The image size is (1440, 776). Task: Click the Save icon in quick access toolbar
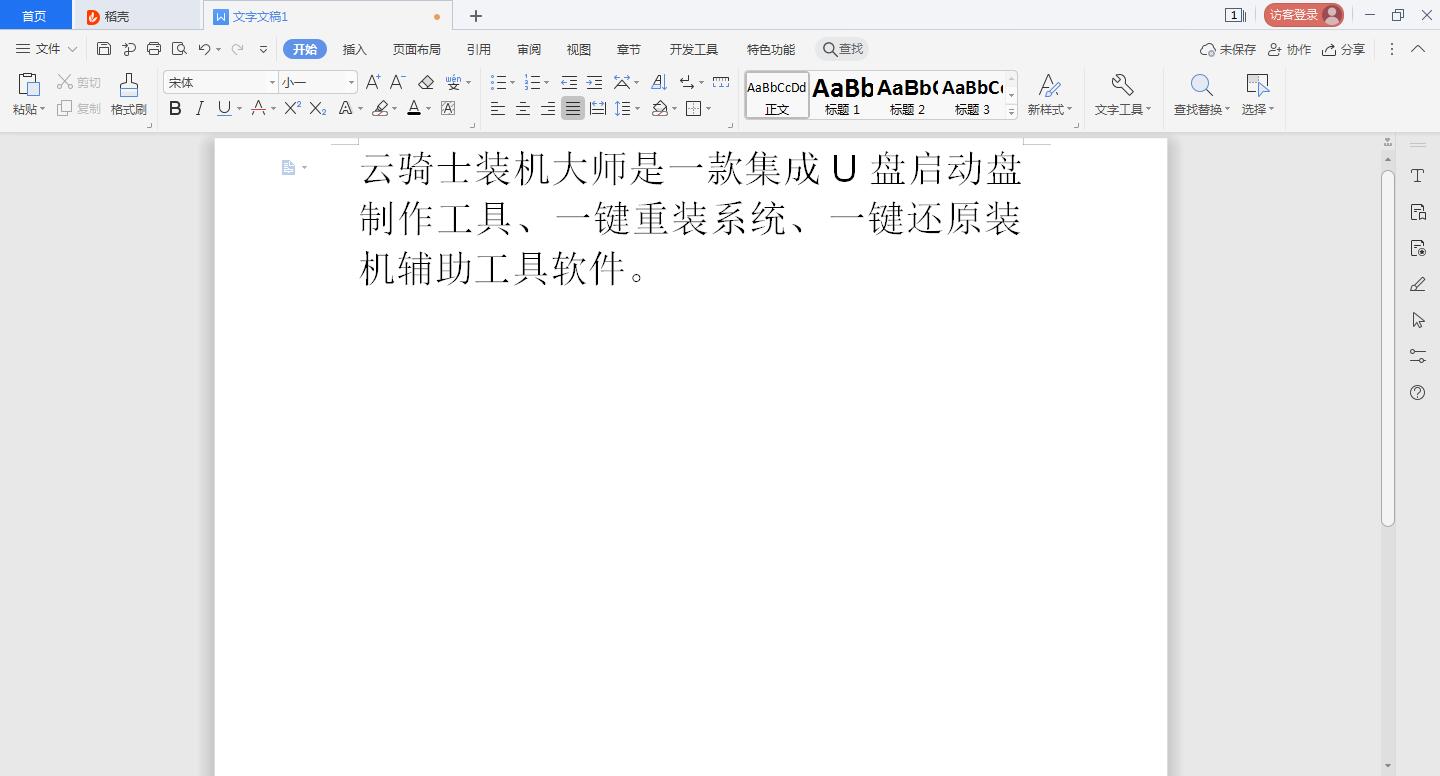104,49
